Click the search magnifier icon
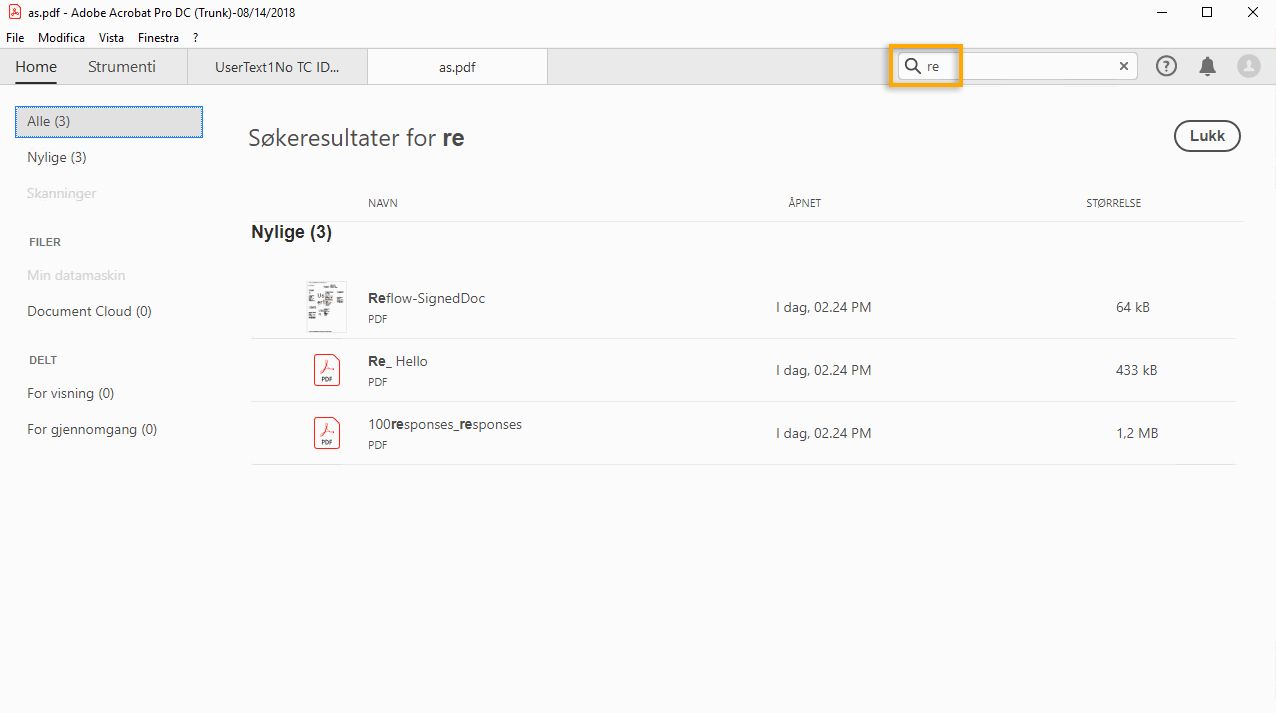The width and height of the screenshot is (1276, 713). point(912,66)
